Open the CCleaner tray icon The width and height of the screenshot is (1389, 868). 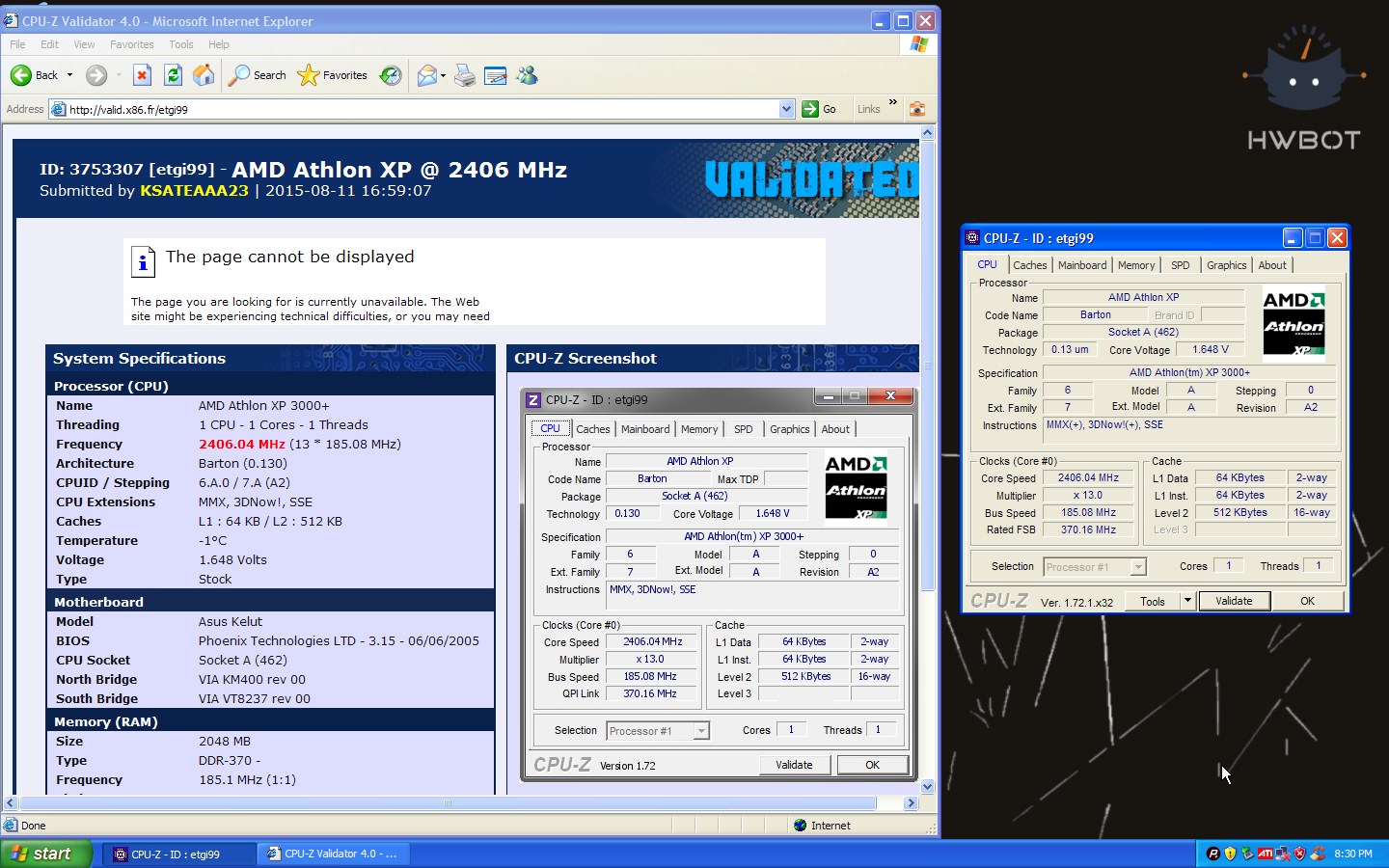[1318, 854]
